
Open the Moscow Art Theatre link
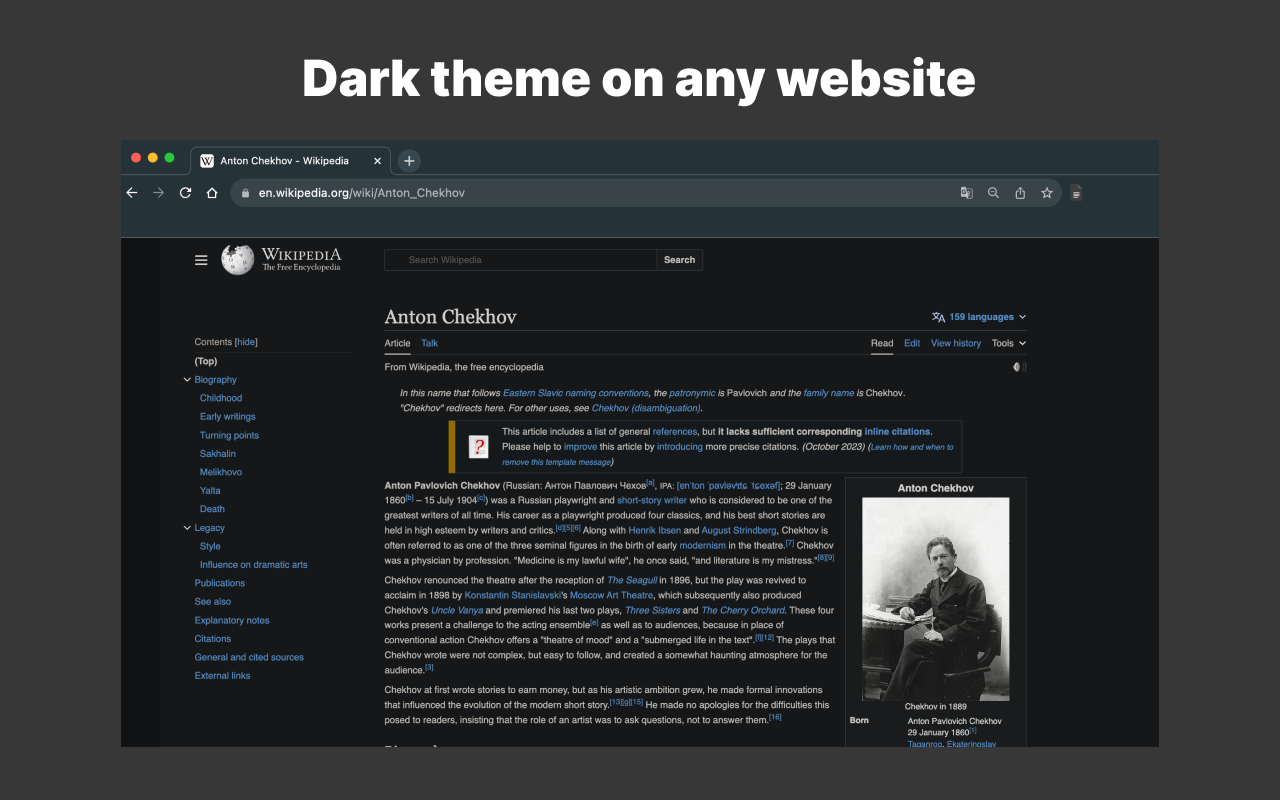611,593
